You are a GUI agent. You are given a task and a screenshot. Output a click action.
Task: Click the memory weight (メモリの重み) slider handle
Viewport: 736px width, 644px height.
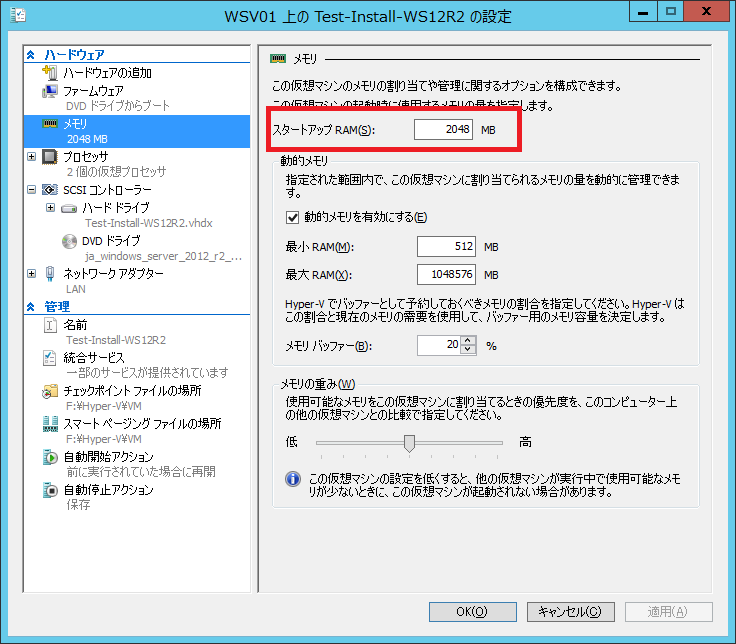click(x=409, y=442)
